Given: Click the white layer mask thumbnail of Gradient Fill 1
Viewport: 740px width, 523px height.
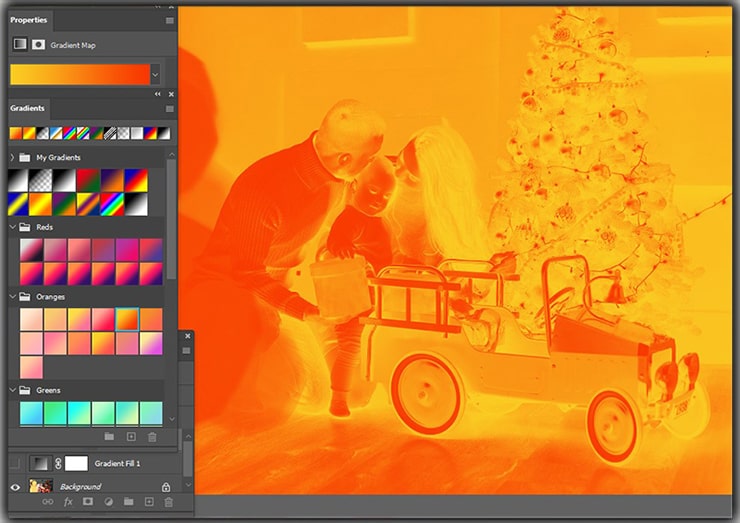Looking at the screenshot, I should (x=76, y=464).
